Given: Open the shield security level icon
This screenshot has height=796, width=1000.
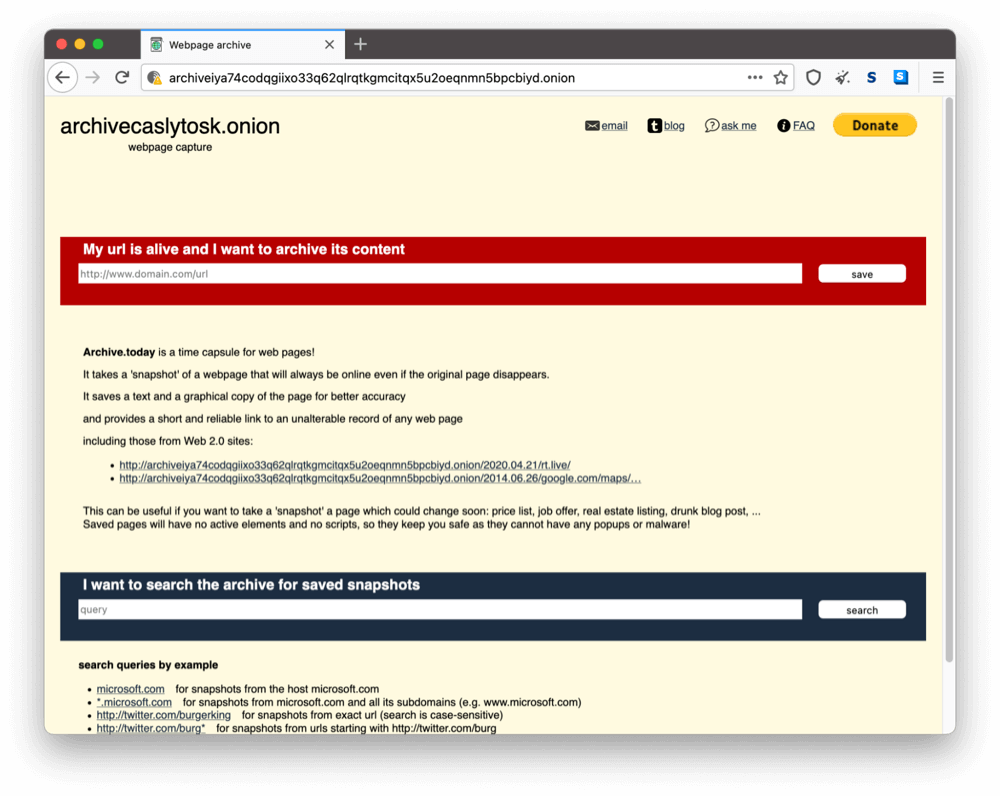Looking at the screenshot, I should [813, 77].
